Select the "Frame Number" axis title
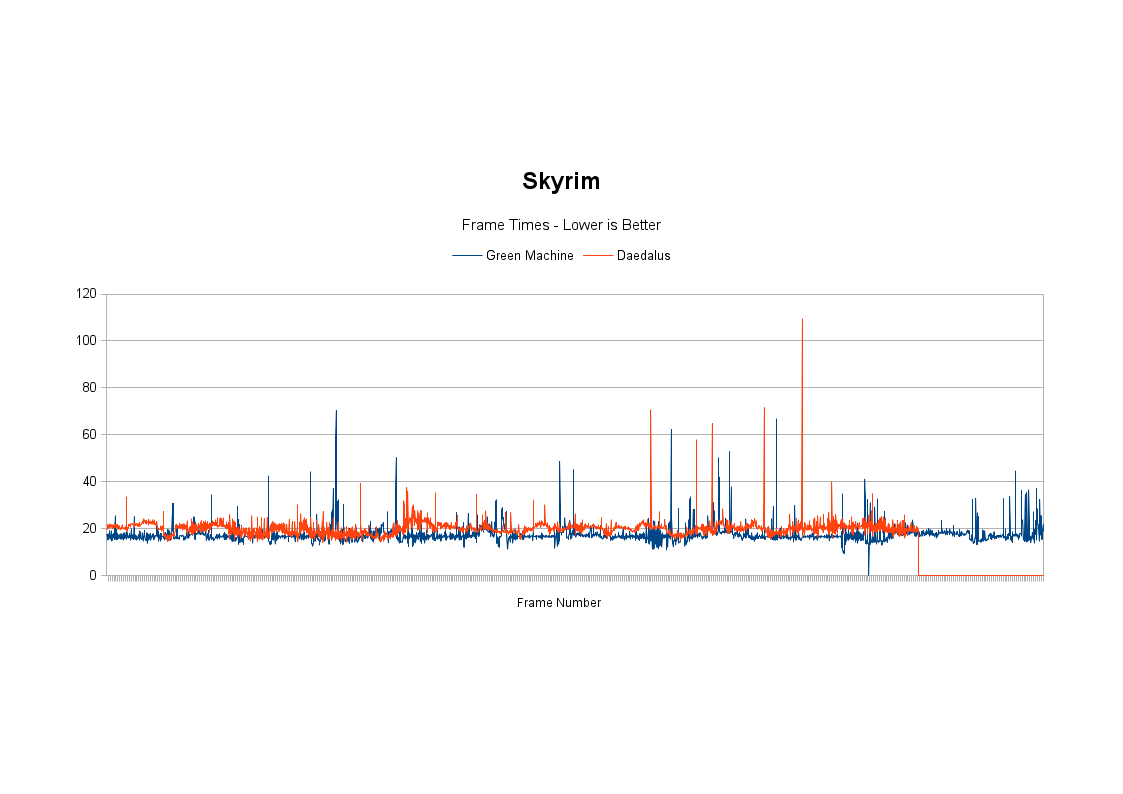Image resolution: width=1123 pixels, height=794 pixels. coord(559,603)
